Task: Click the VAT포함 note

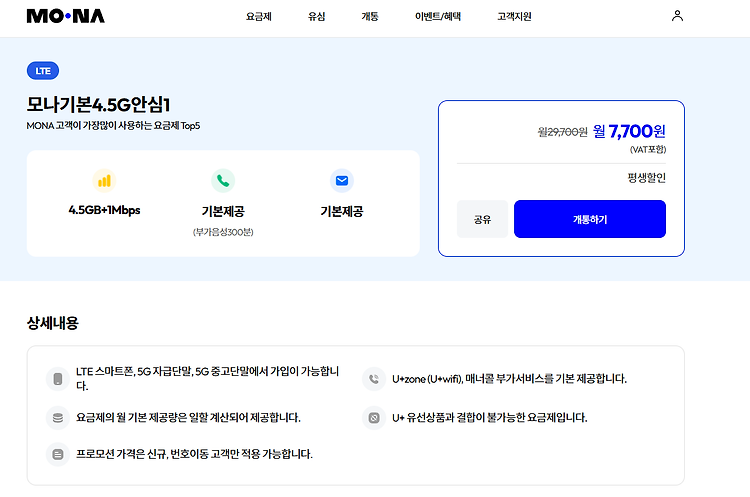Action: 648,150
